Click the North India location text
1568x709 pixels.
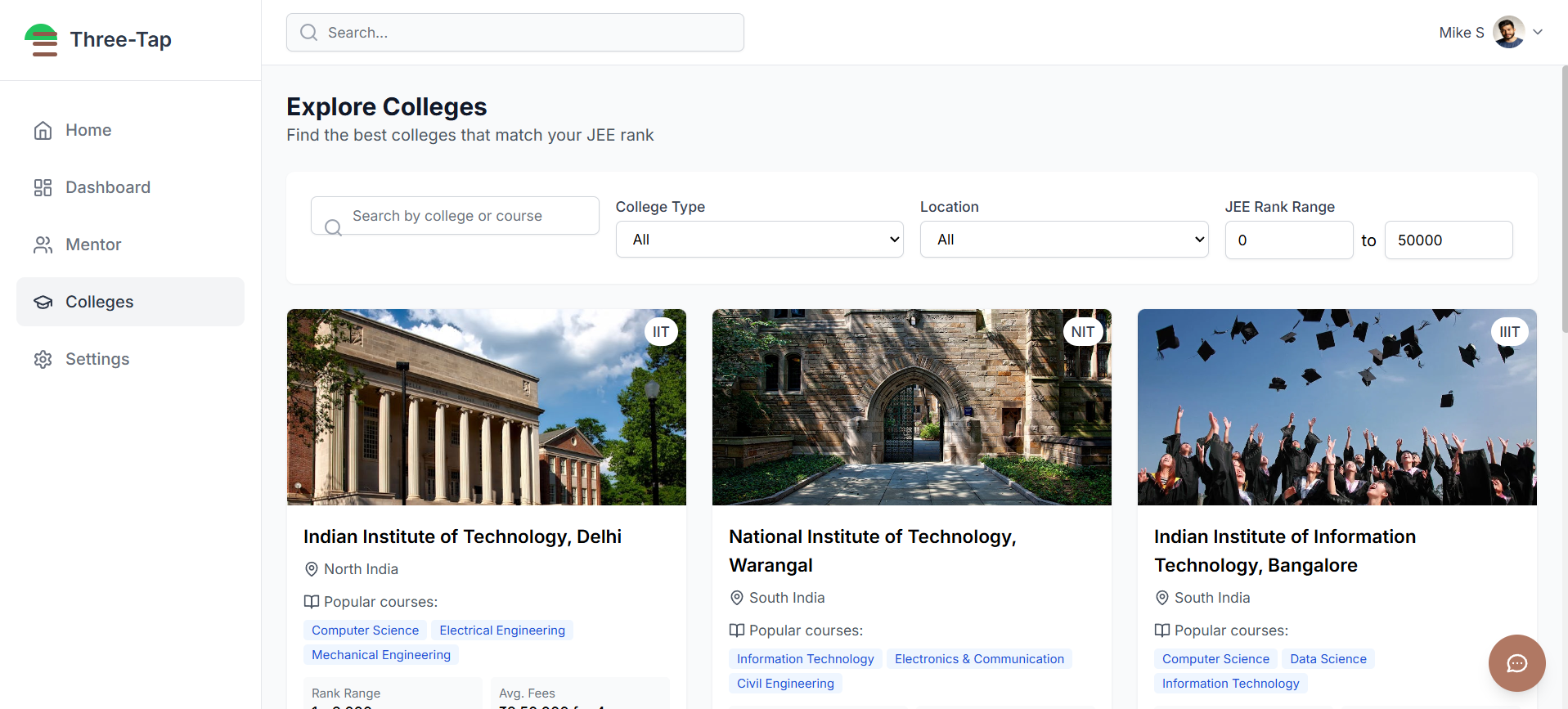pyautogui.click(x=361, y=569)
